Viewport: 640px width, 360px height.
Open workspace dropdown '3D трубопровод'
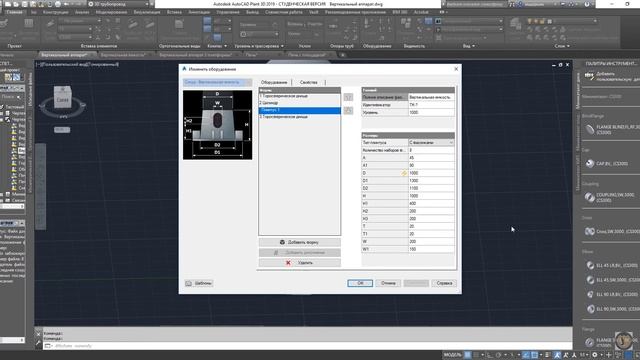point(118,4)
